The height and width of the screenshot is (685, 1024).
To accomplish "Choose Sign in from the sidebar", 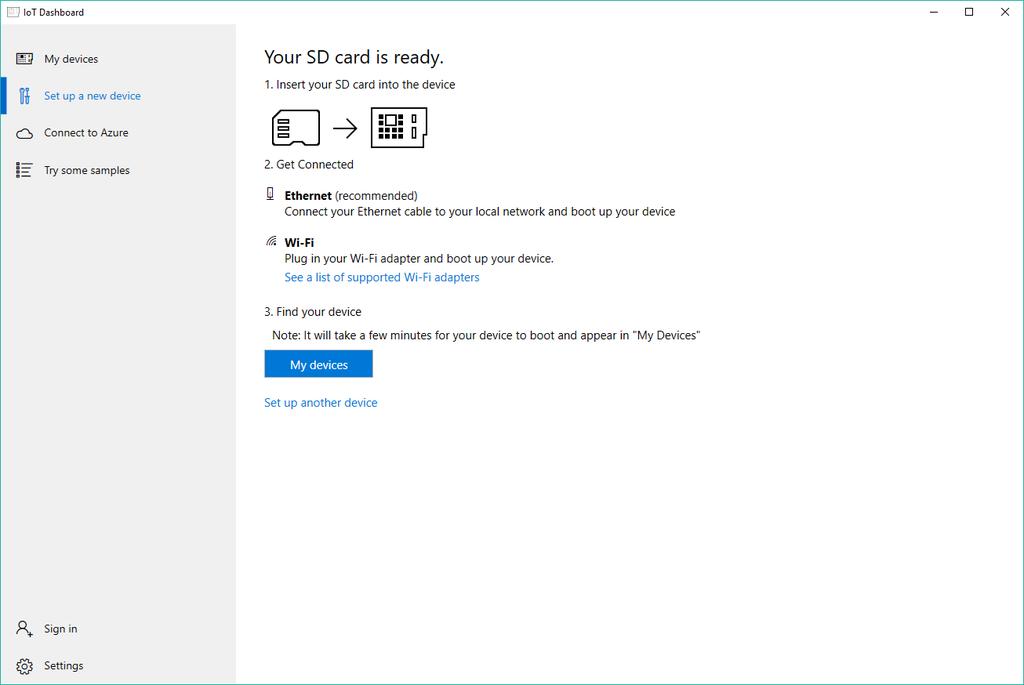I will [118, 629].
